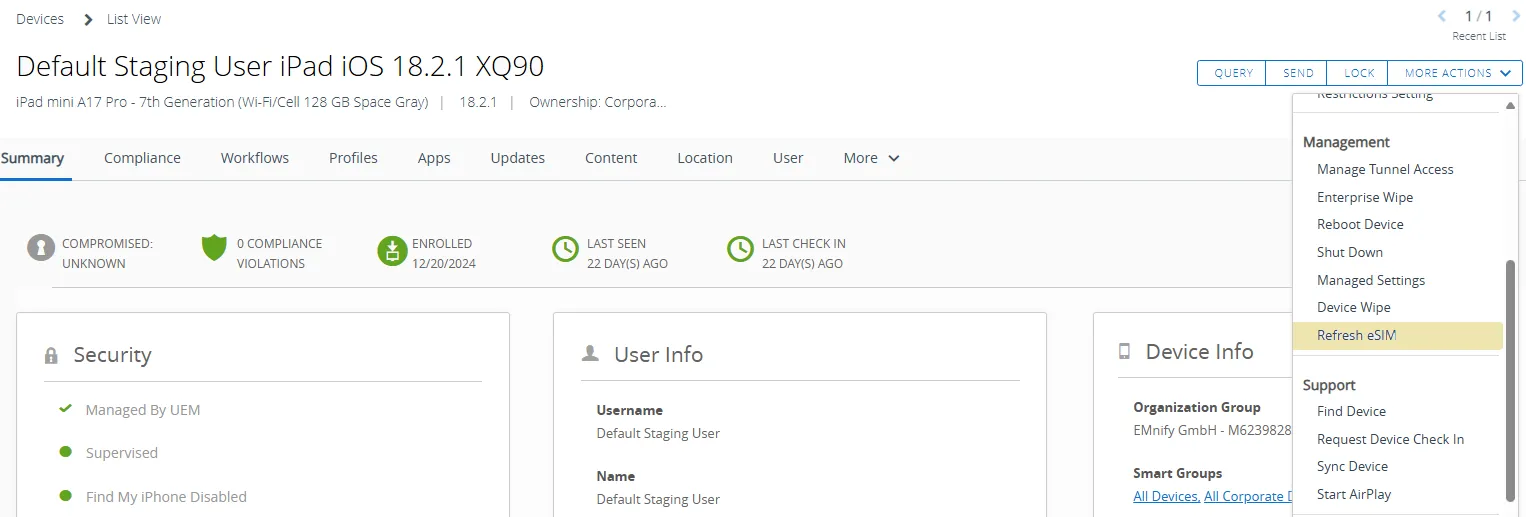This screenshot has width=1526, height=517.
Task: Choose Enterprise Wipe in Management menu
Action: click(x=1365, y=197)
